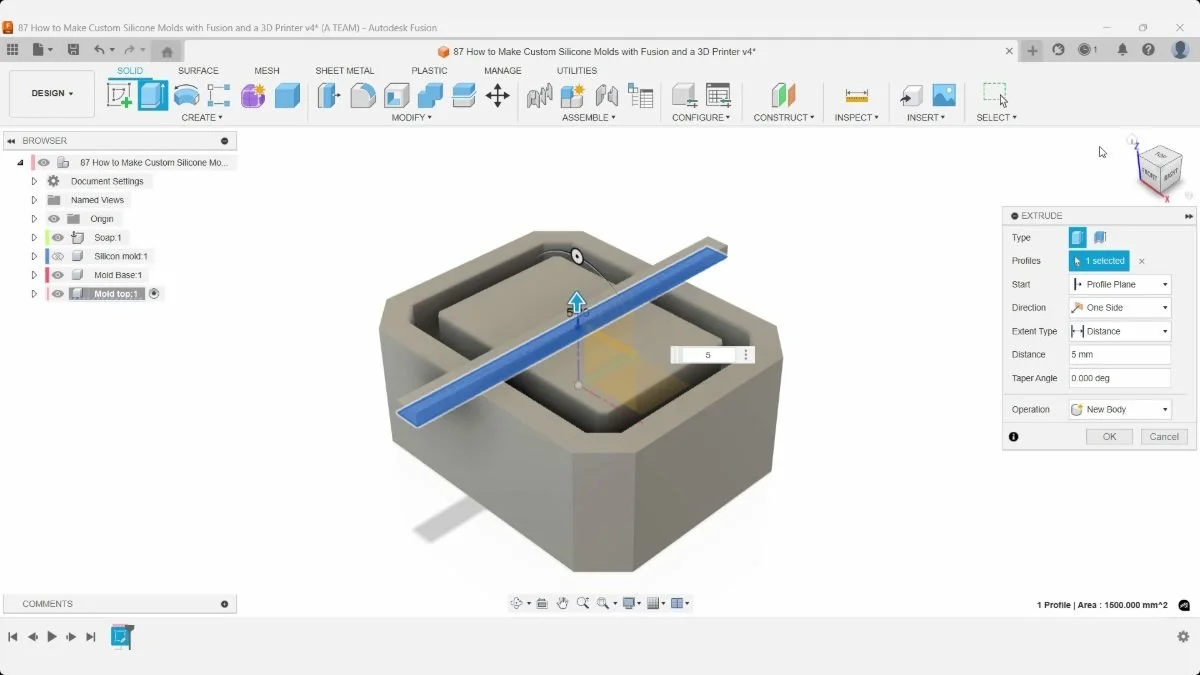Switch to the Surface tab
1200x675 pixels.
(198, 71)
